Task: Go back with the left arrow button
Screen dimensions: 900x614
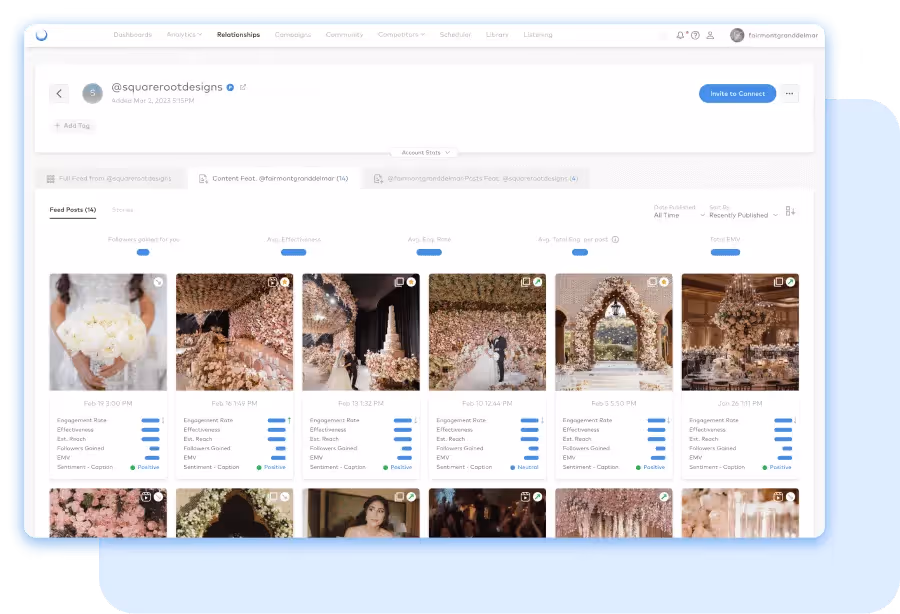Action: [x=59, y=94]
